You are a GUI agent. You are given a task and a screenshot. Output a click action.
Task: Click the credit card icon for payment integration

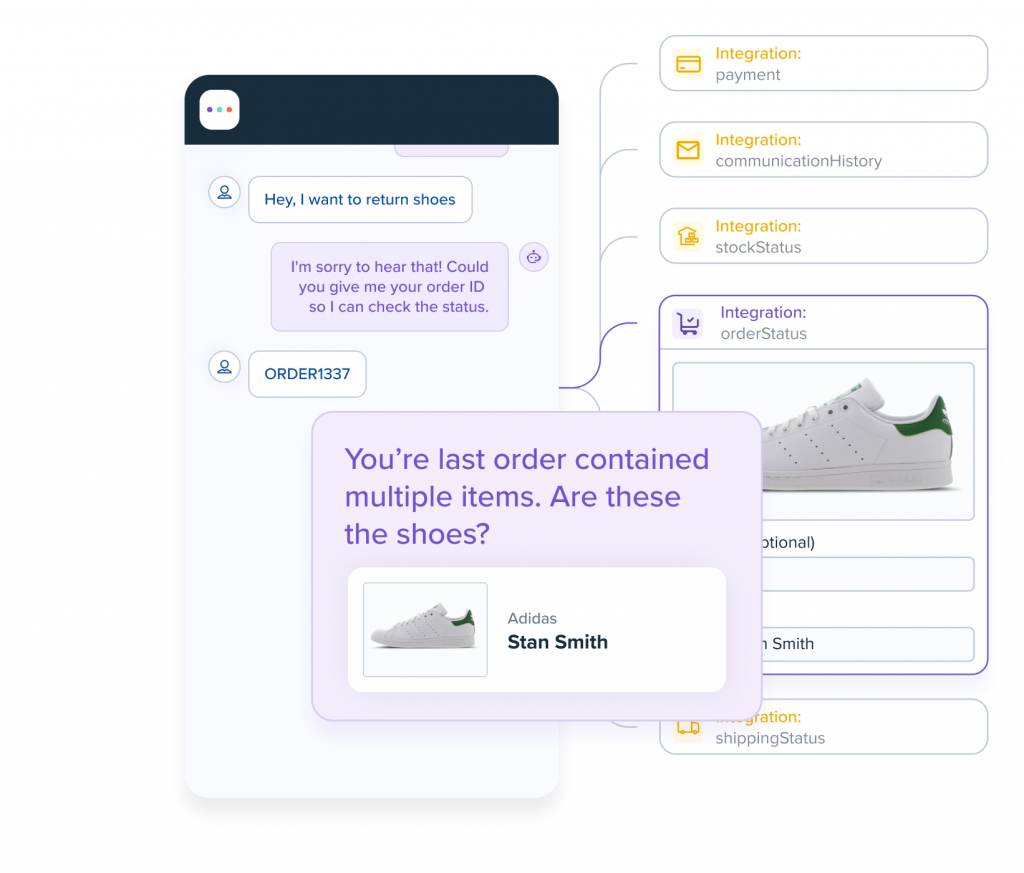(688, 64)
